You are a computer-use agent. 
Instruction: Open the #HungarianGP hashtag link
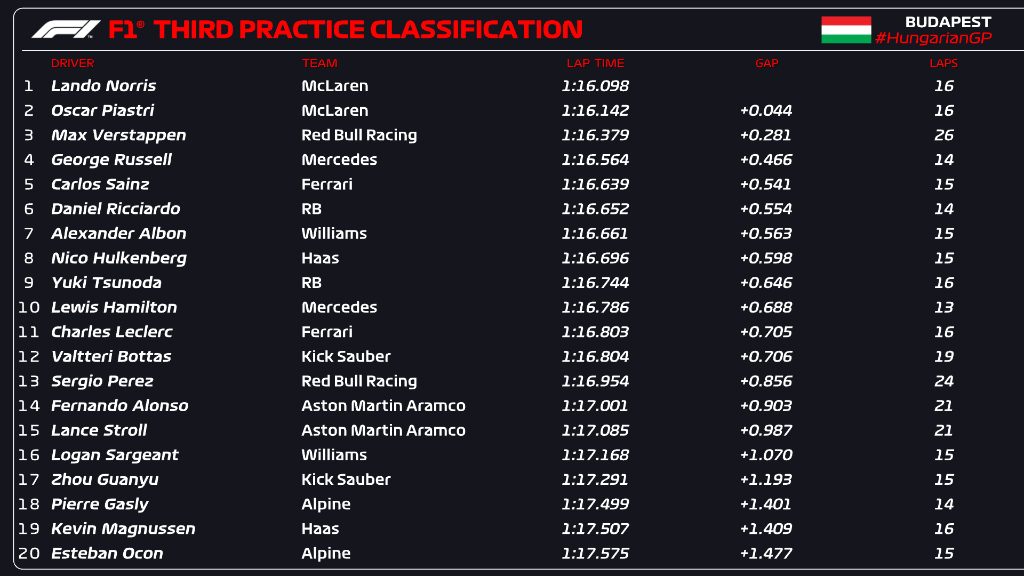933,39
